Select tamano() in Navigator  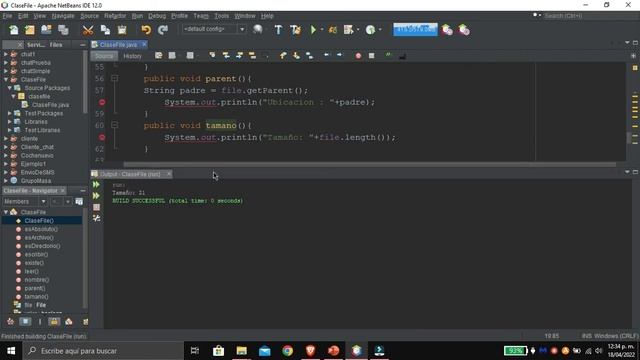pos(36,297)
